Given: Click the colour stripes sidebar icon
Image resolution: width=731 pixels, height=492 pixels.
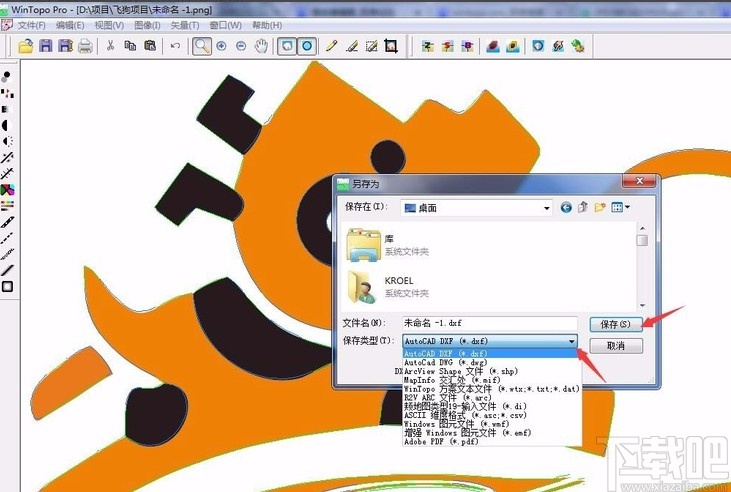Looking at the screenshot, I should pyautogui.click(x=7, y=205).
